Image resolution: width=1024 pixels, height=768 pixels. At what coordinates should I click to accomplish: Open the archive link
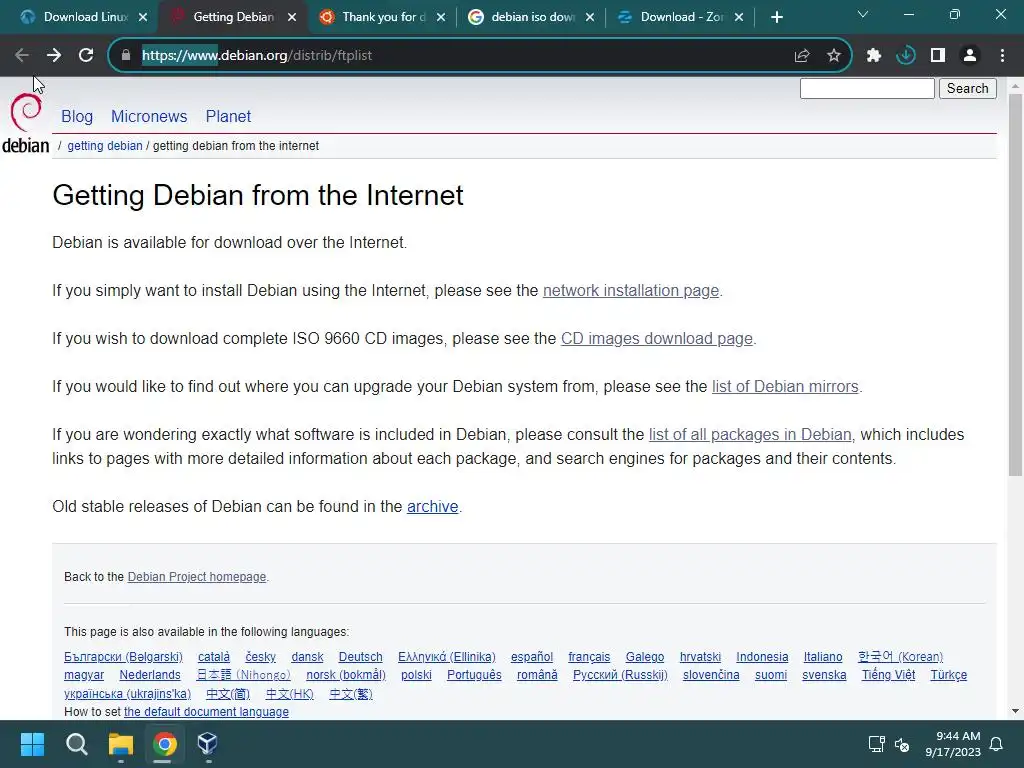[432, 507]
